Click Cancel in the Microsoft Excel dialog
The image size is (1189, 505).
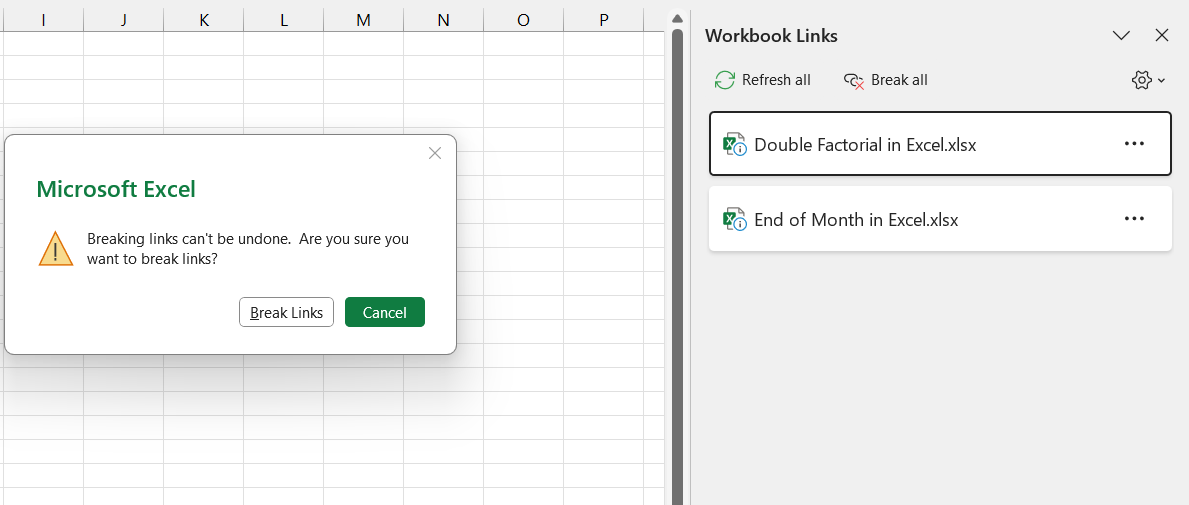384,312
